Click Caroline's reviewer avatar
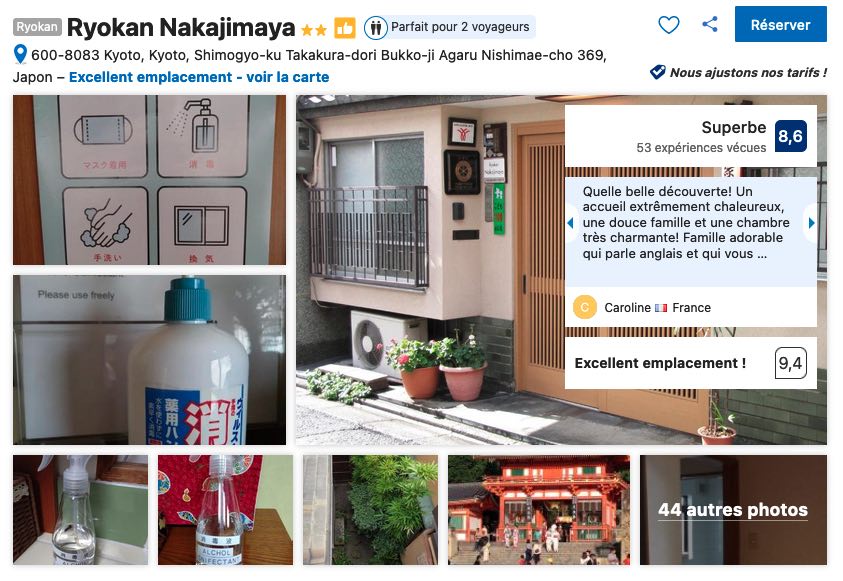Viewport: 843px width, 581px height. 585,307
